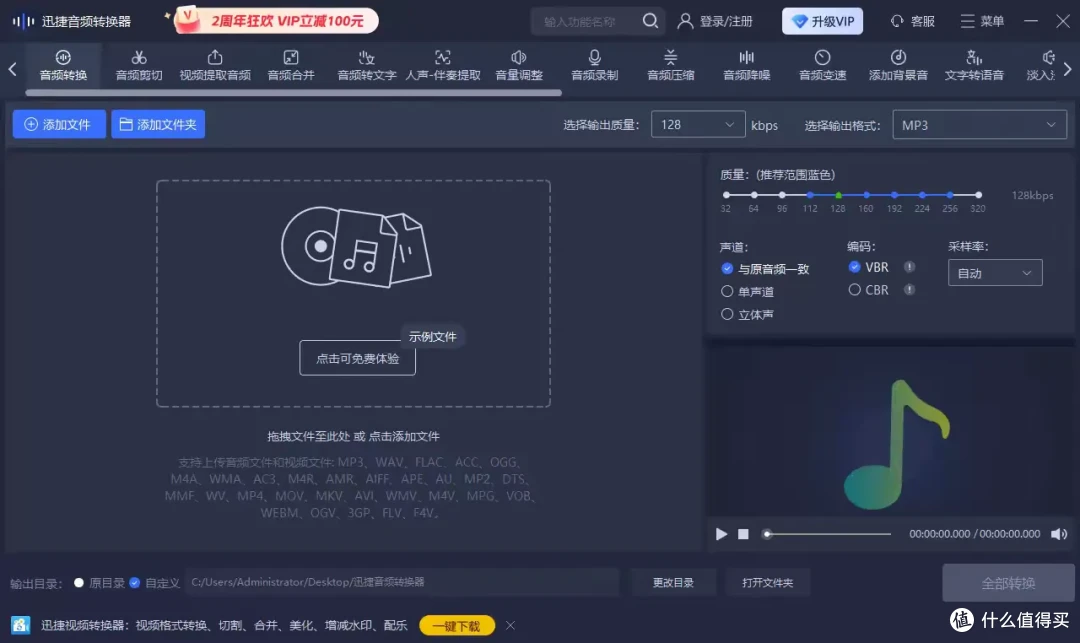Image resolution: width=1080 pixels, height=643 pixels.
Task: Open 人声-伴奏提取 tool
Action: point(442,65)
